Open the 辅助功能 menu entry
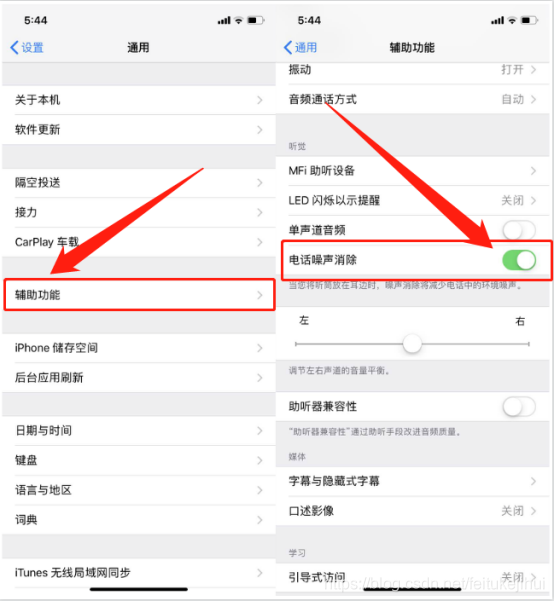This screenshot has width=554, height=602. click(139, 295)
